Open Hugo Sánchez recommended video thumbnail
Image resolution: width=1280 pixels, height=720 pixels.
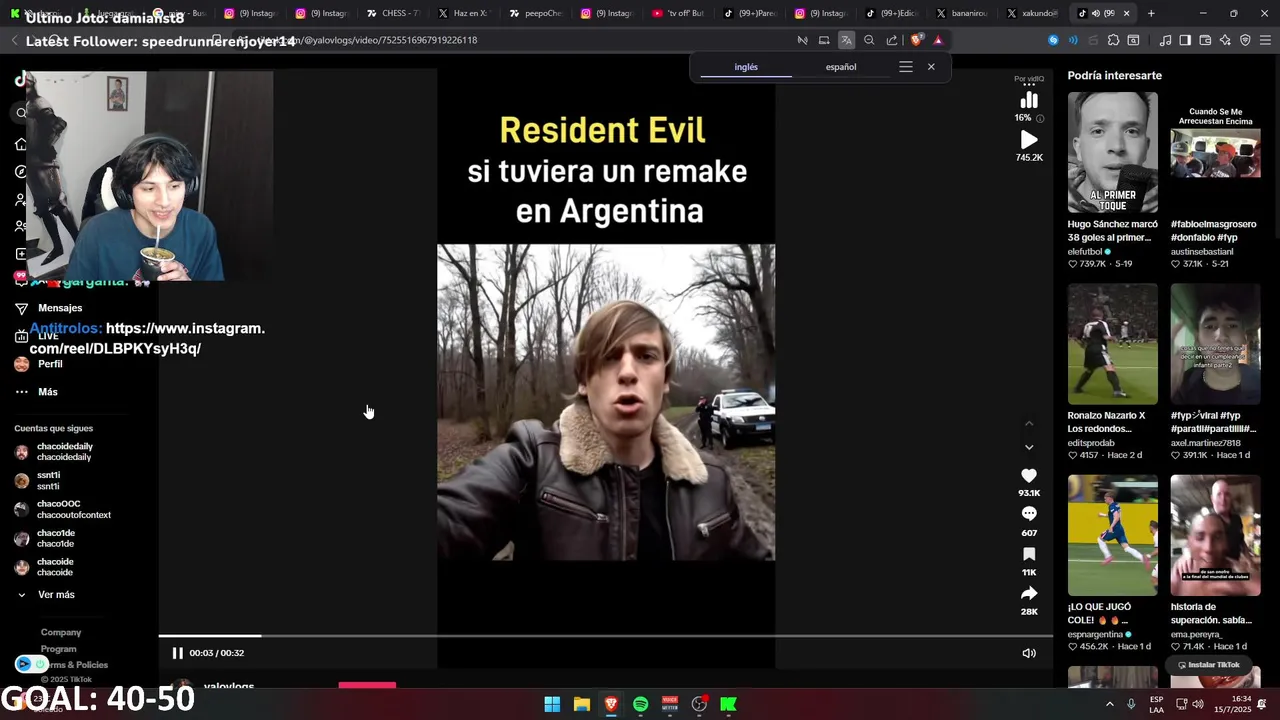click(1112, 152)
